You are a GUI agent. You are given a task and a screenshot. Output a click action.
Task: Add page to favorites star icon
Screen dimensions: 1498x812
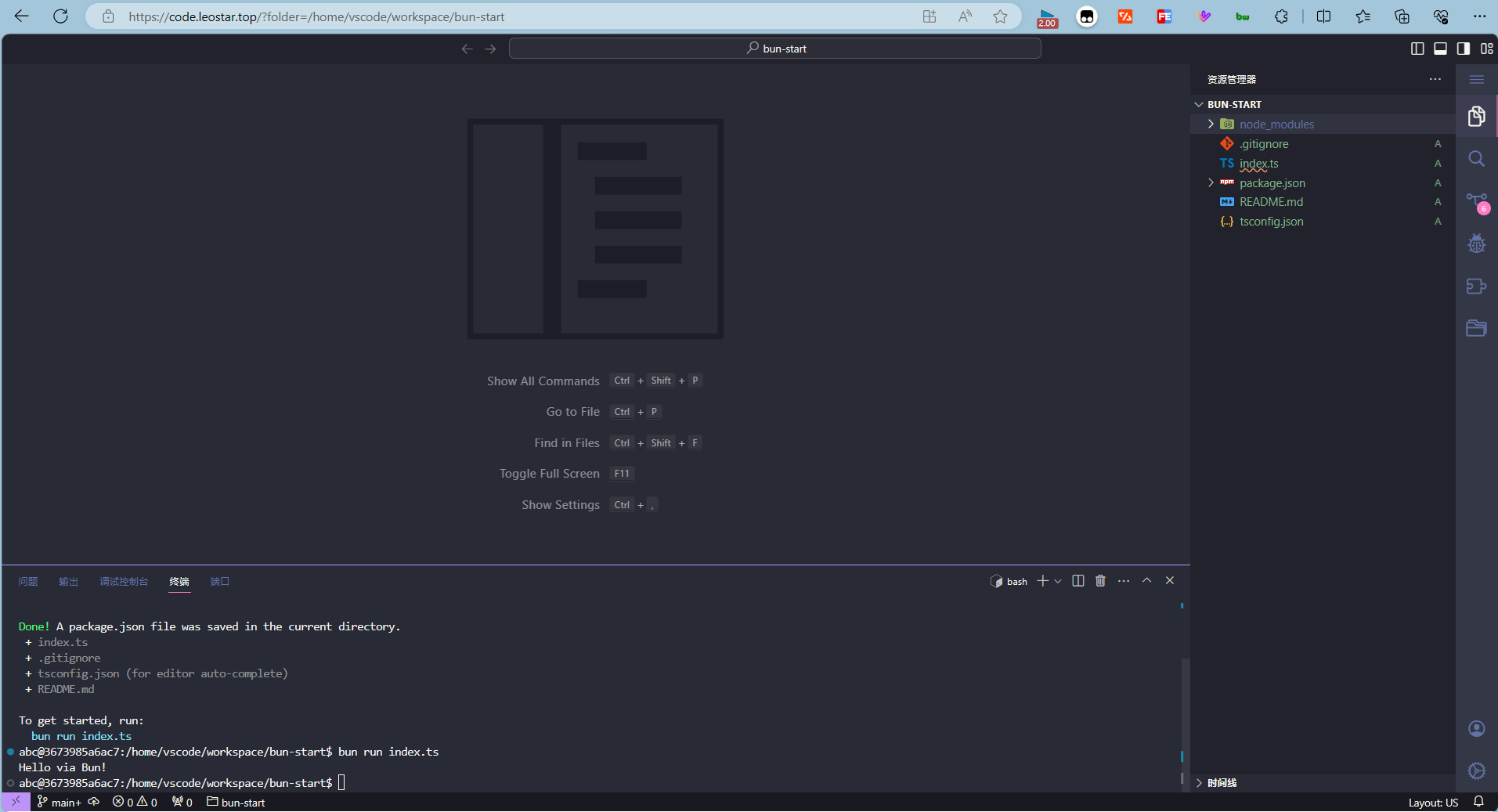[x=1000, y=16]
